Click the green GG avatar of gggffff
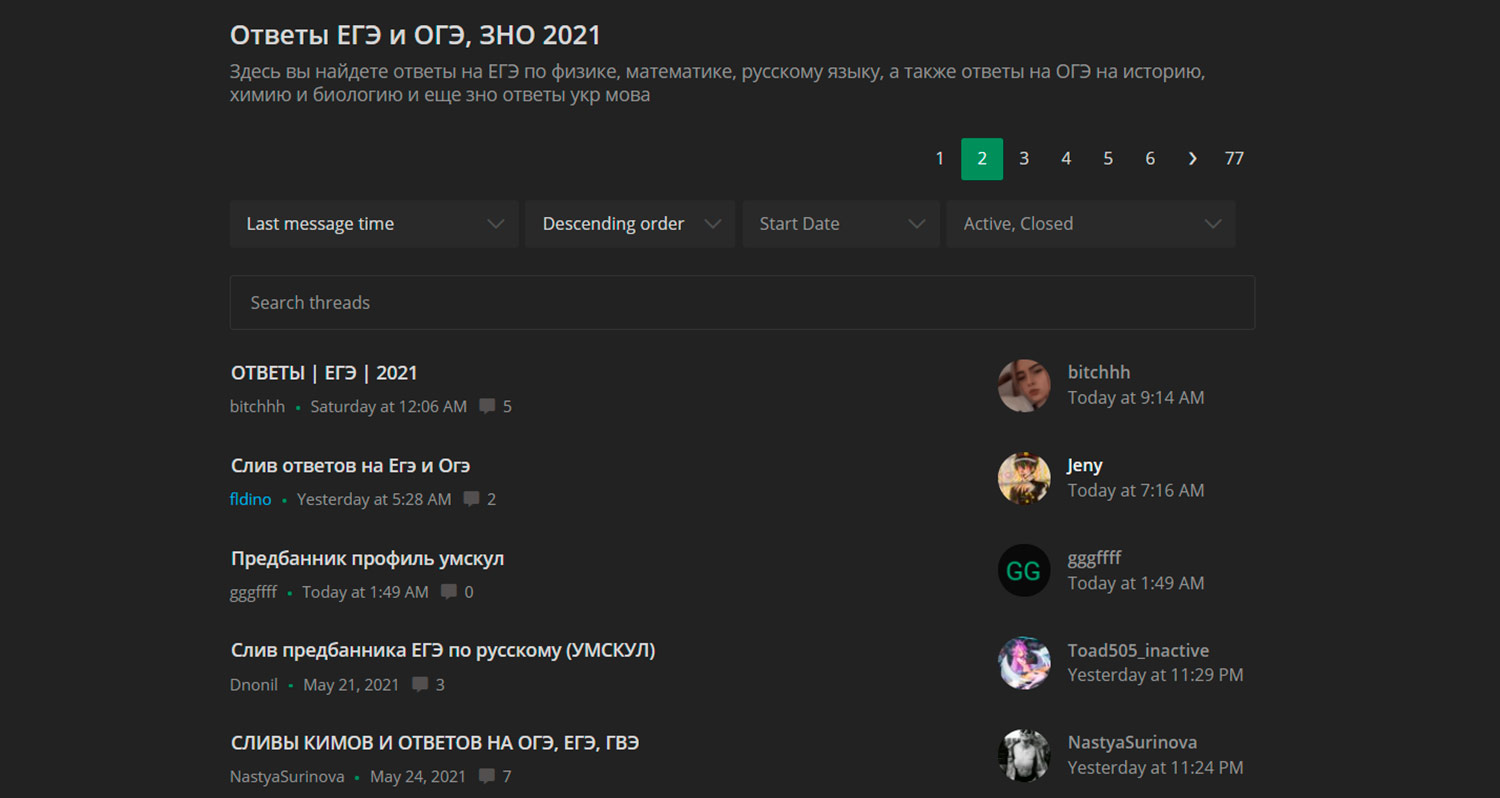Image resolution: width=1500 pixels, height=798 pixels. coord(1024,571)
